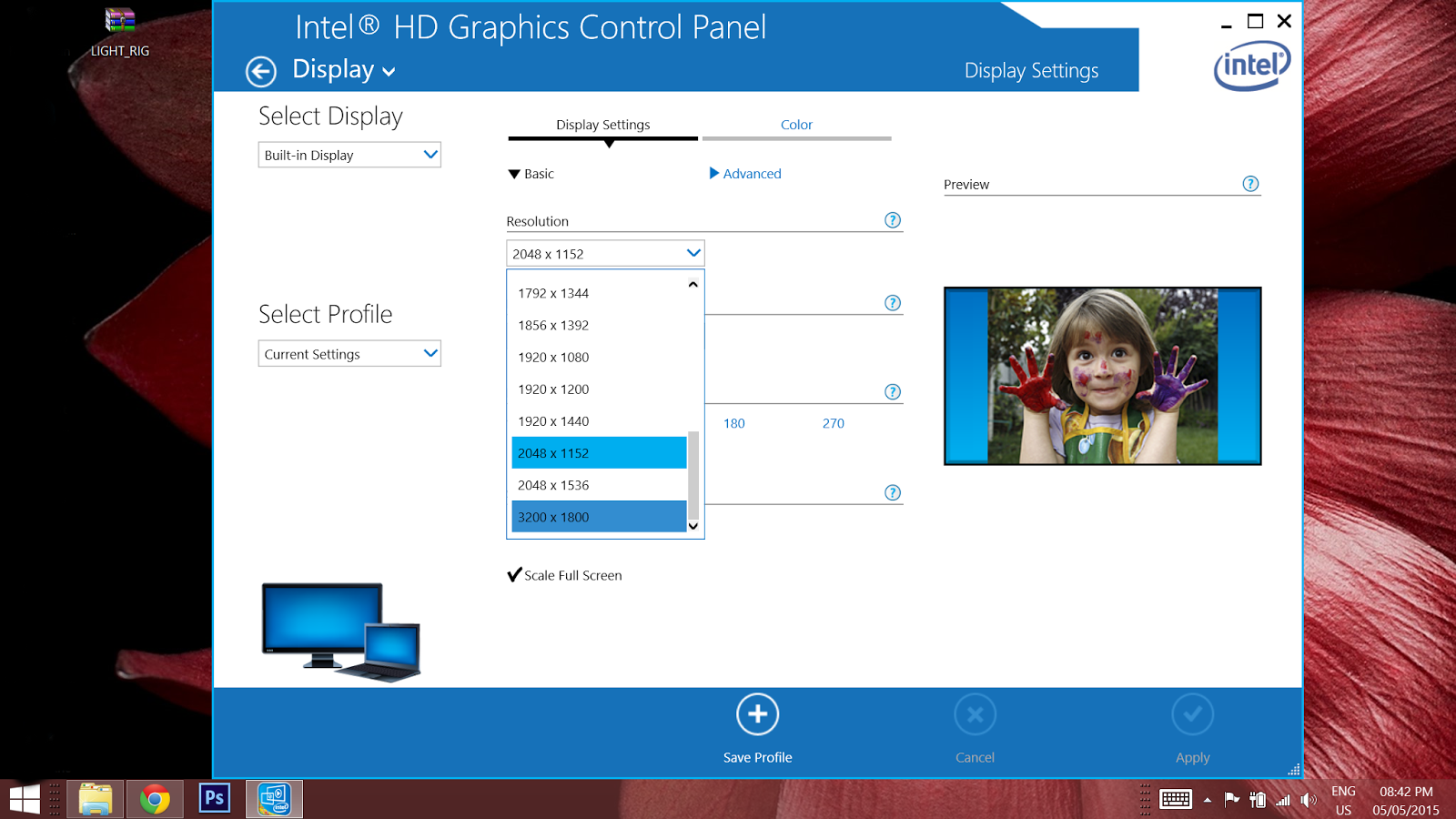Open help for Resolution setting

(893, 220)
